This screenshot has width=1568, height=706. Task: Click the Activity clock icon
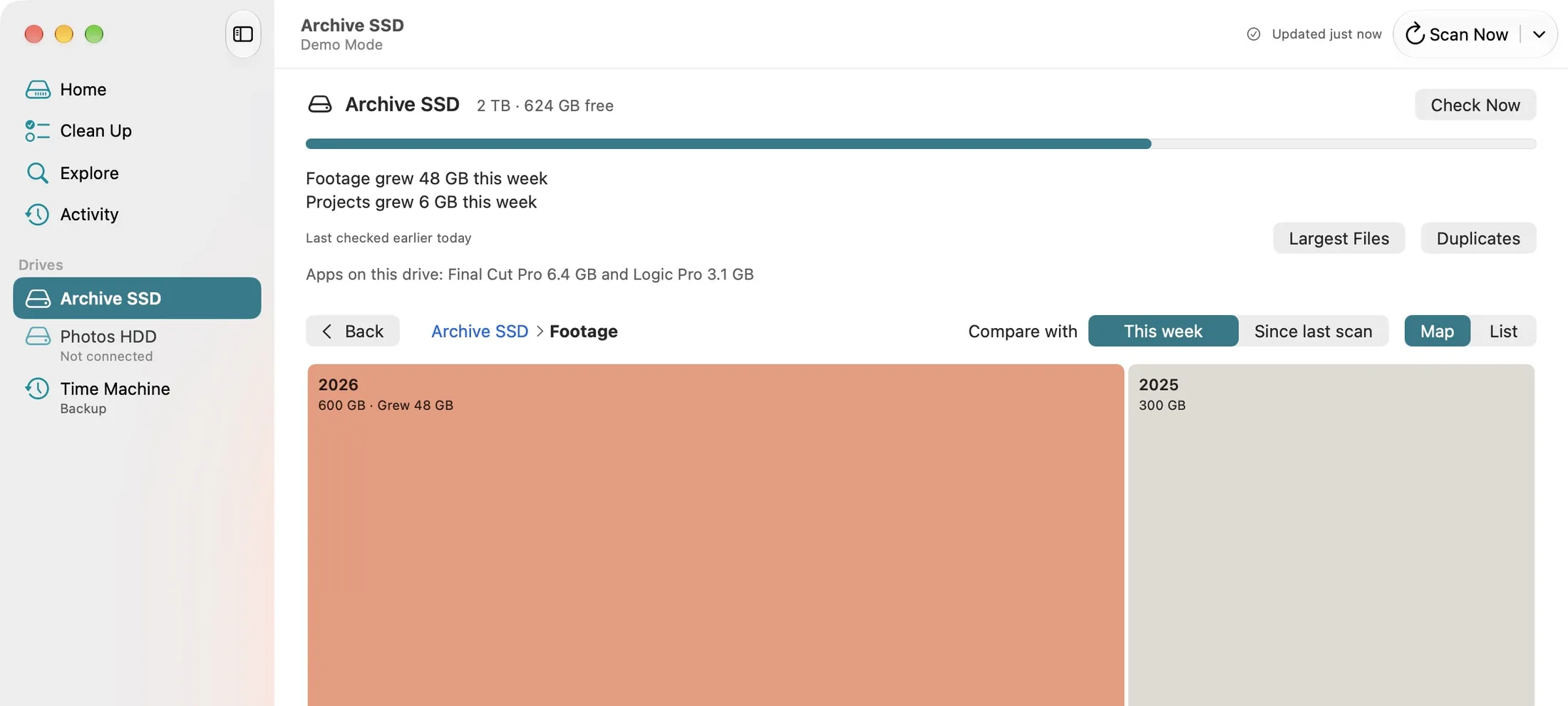[38, 214]
